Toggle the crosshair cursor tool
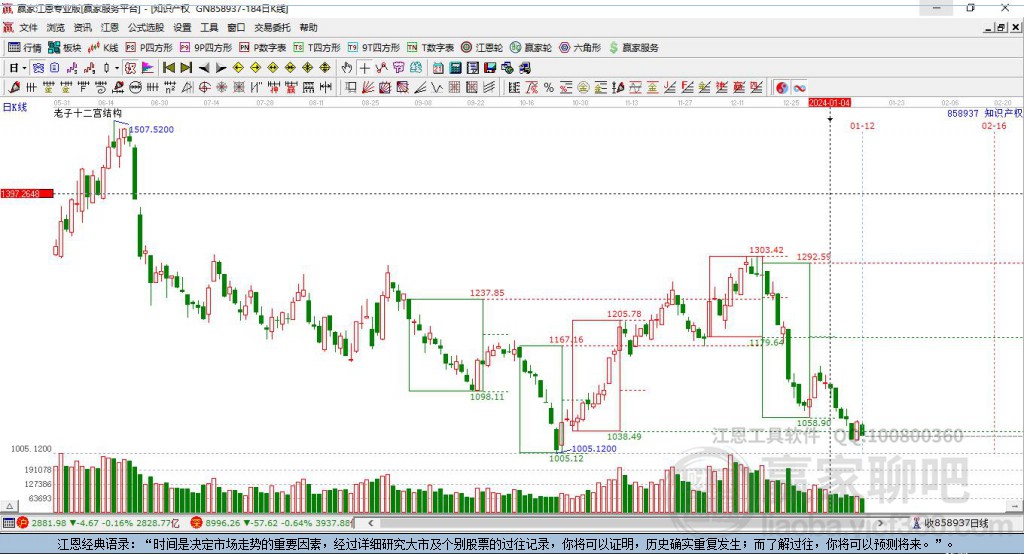The width and height of the screenshot is (1024, 554). (x=364, y=68)
